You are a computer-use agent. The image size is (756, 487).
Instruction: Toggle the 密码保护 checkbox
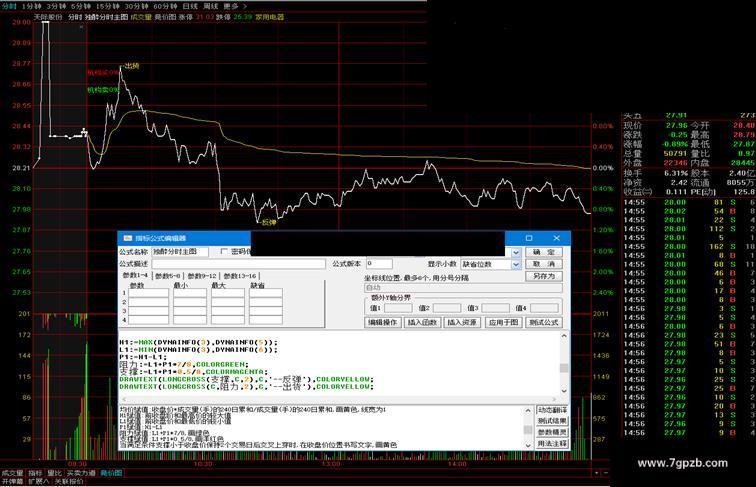click(x=224, y=251)
